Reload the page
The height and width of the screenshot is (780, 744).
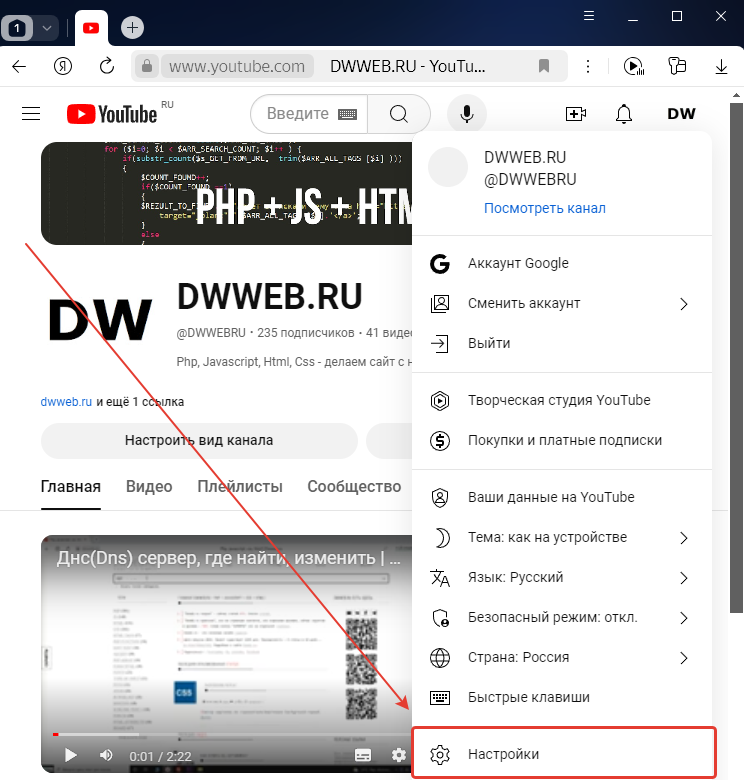click(106, 66)
